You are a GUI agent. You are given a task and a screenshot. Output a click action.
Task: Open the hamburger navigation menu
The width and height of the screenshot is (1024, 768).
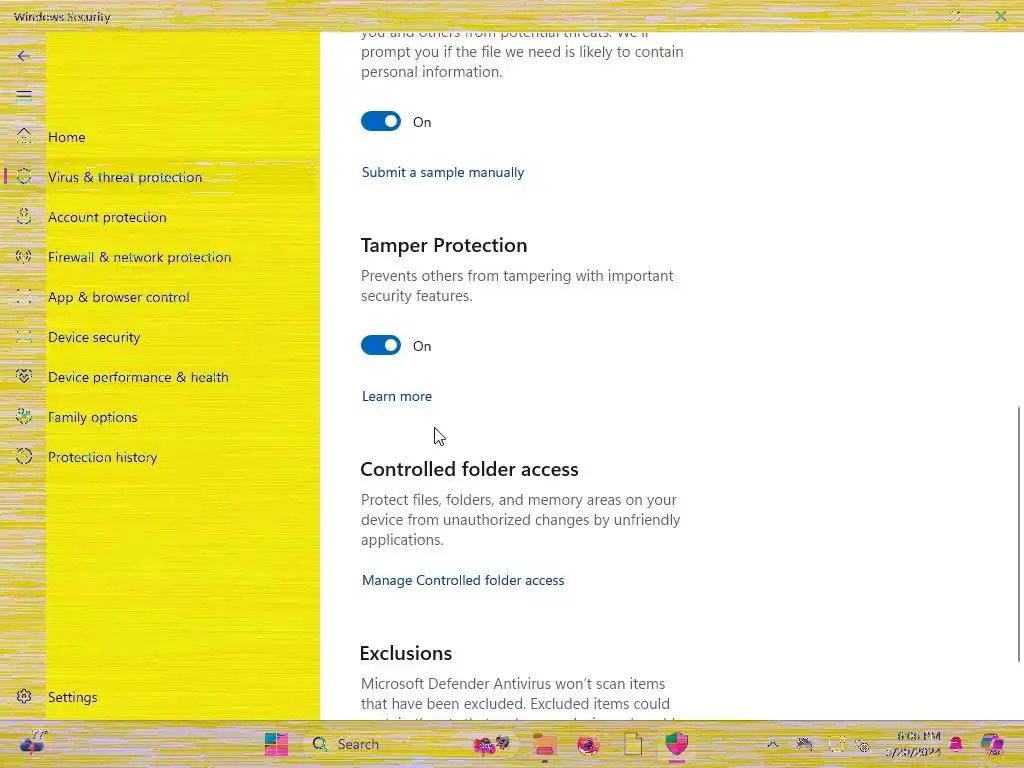tap(24, 97)
